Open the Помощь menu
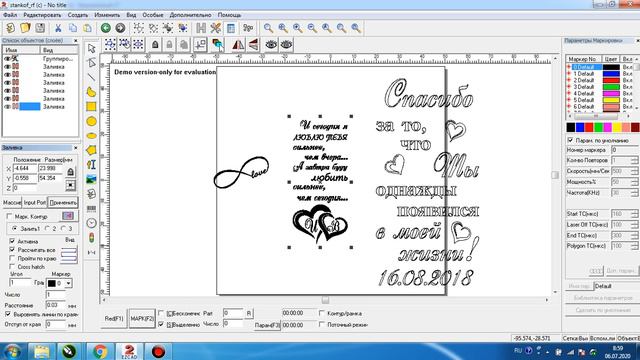 tap(229, 15)
